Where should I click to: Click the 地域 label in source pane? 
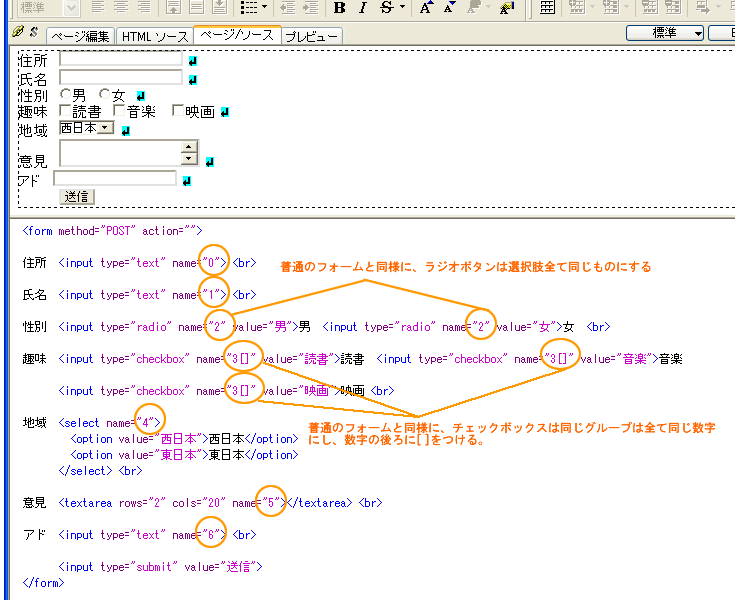pos(35,422)
